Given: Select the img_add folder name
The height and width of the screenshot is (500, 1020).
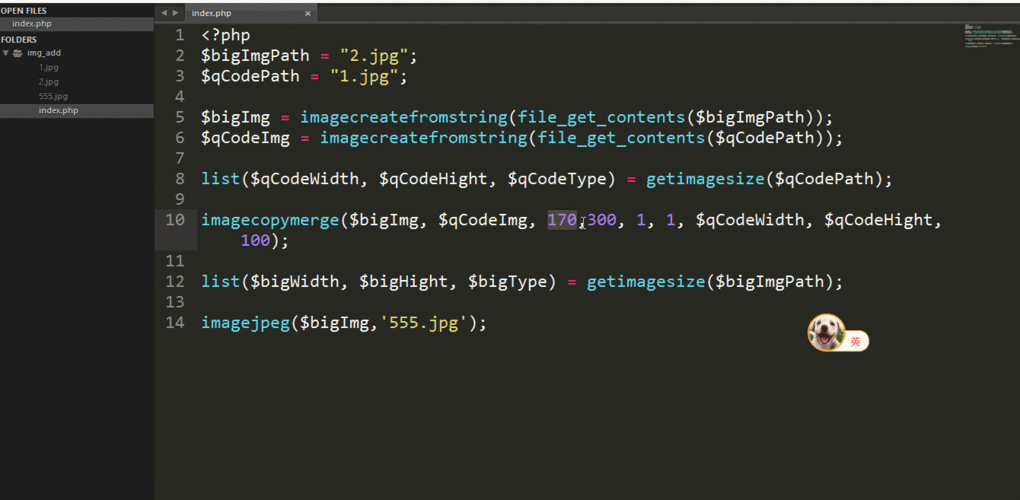Looking at the screenshot, I should coord(44,53).
